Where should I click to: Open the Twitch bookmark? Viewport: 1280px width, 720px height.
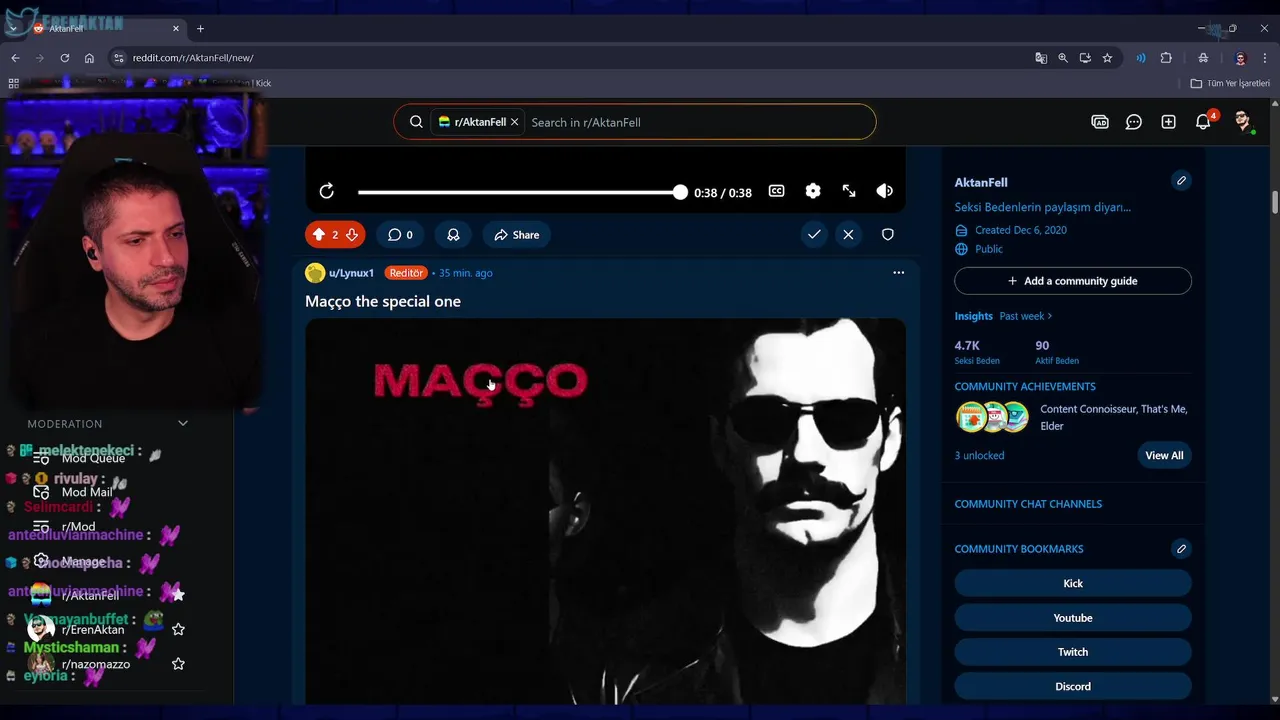click(x=1073, y=652)
